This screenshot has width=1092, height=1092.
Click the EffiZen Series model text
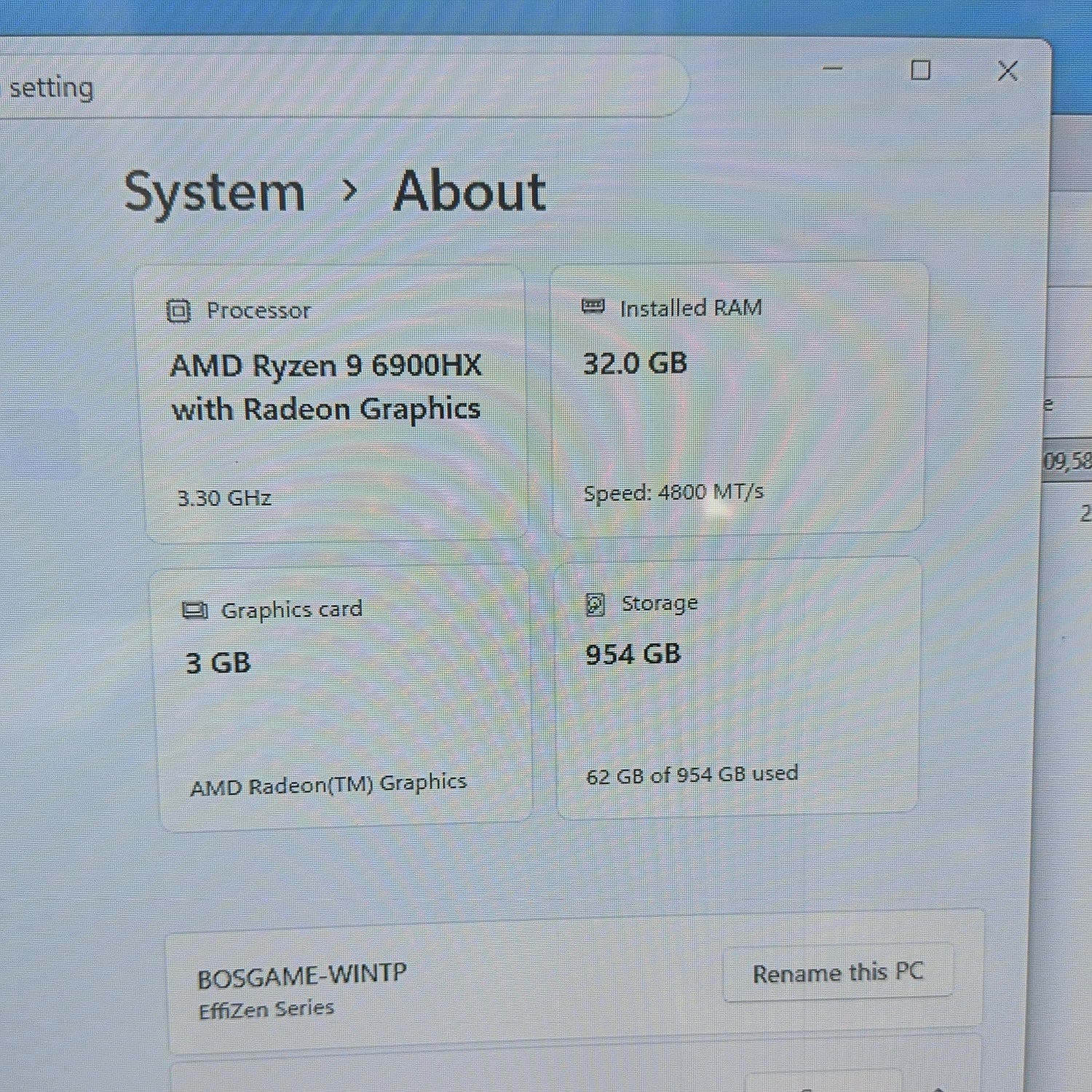point(266,1010)
